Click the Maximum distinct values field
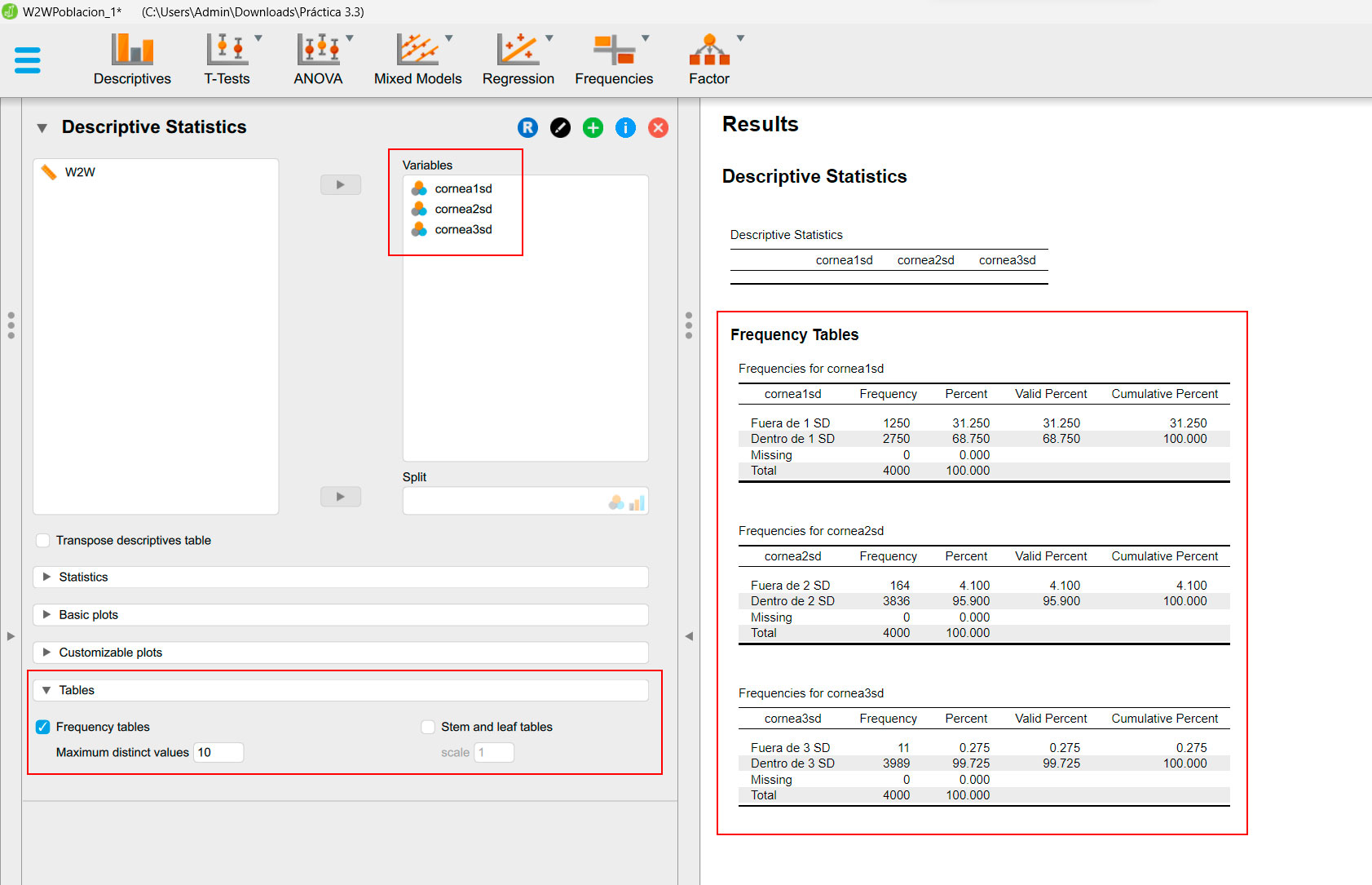 (218, 752)
